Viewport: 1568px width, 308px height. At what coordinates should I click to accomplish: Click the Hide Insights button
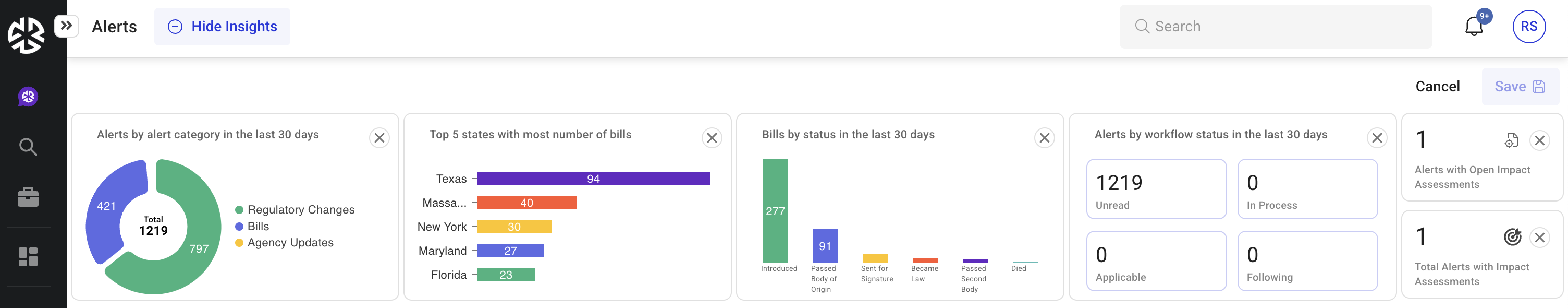(222, 26)
